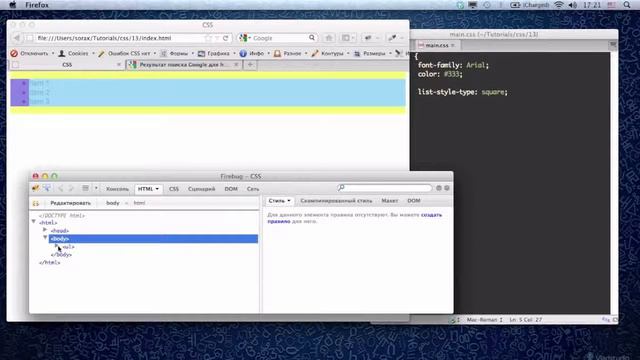Activate Firebug element inspector icon
640x360 pixels.
[47, 188]
